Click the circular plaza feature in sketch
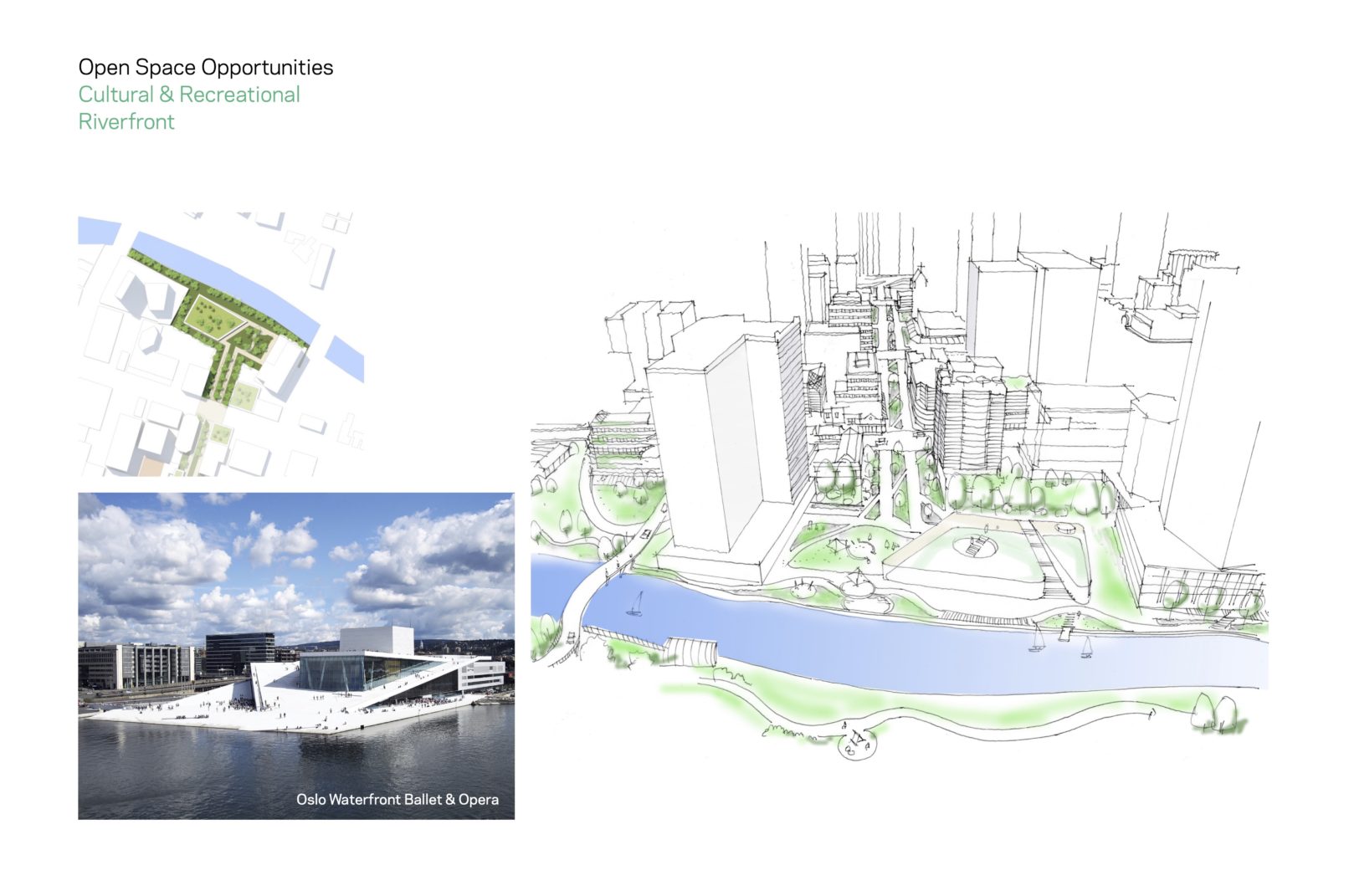The image size is (1349, 896). point(975,547)
